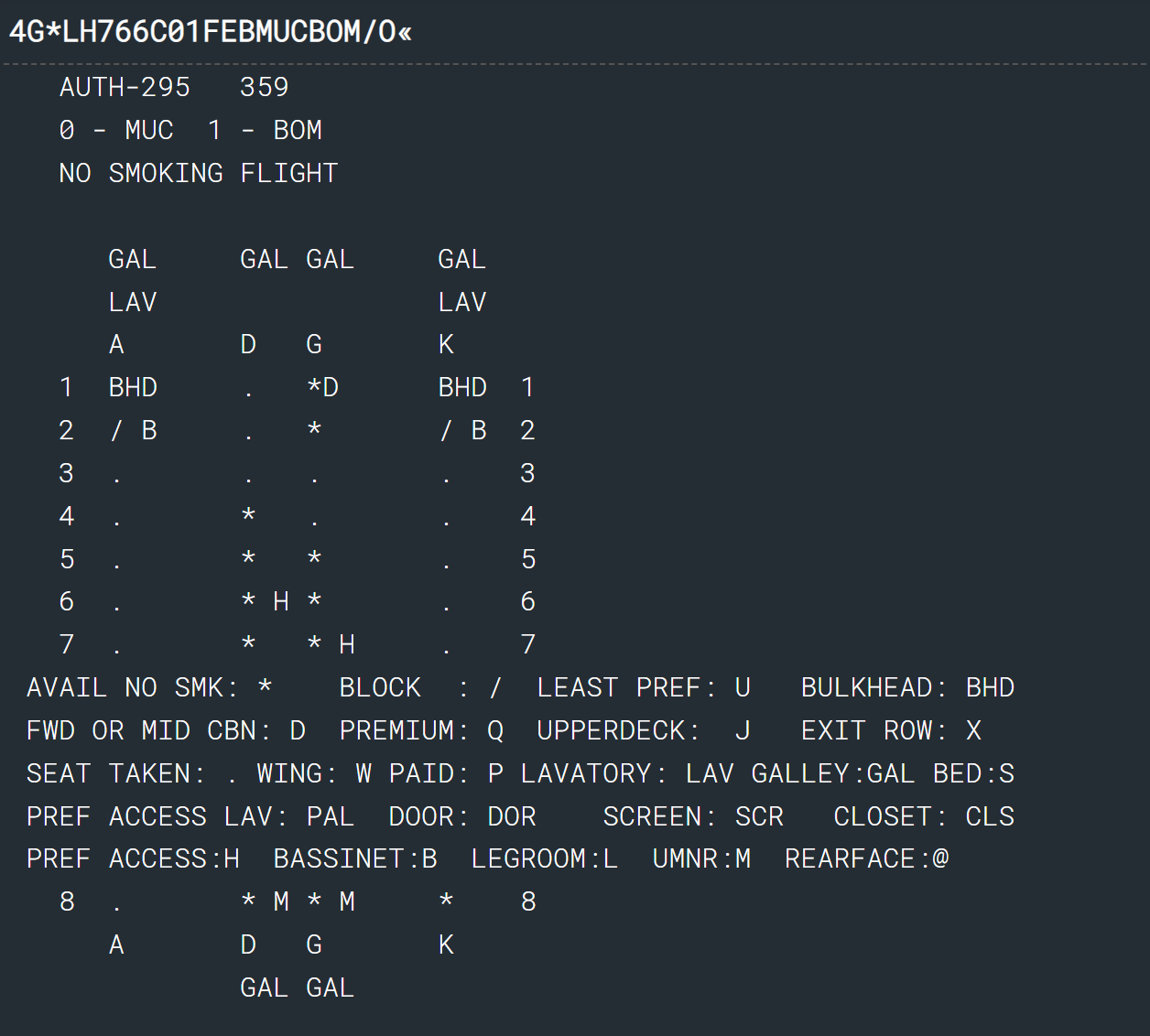The image size is (1150, 1036).
Task: Choose available seat 5D
Action: [248, 559]
